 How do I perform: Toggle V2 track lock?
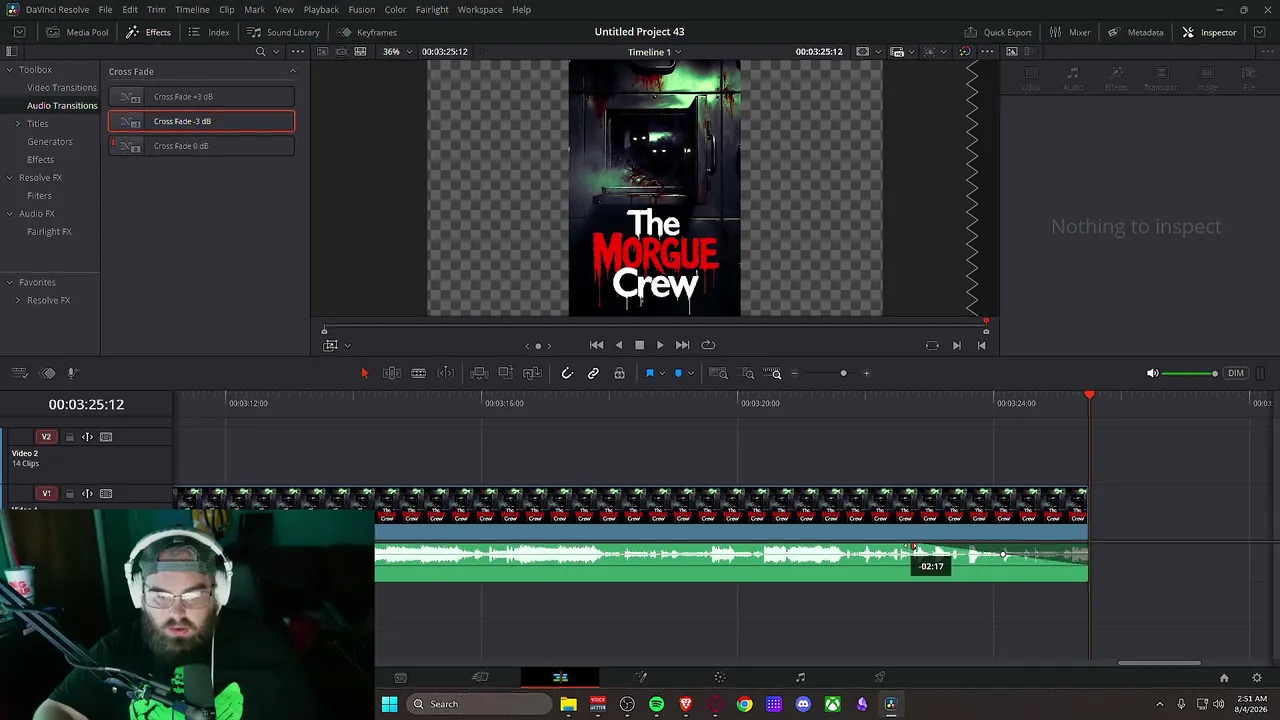(x=69, y=437)
